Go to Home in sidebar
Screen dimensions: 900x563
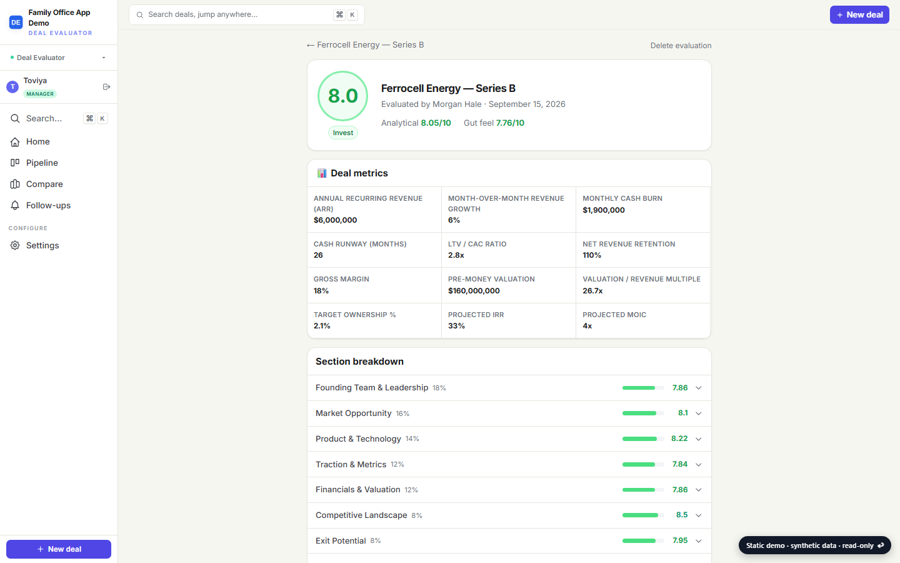pyautogui.click(x=59, y=142)
